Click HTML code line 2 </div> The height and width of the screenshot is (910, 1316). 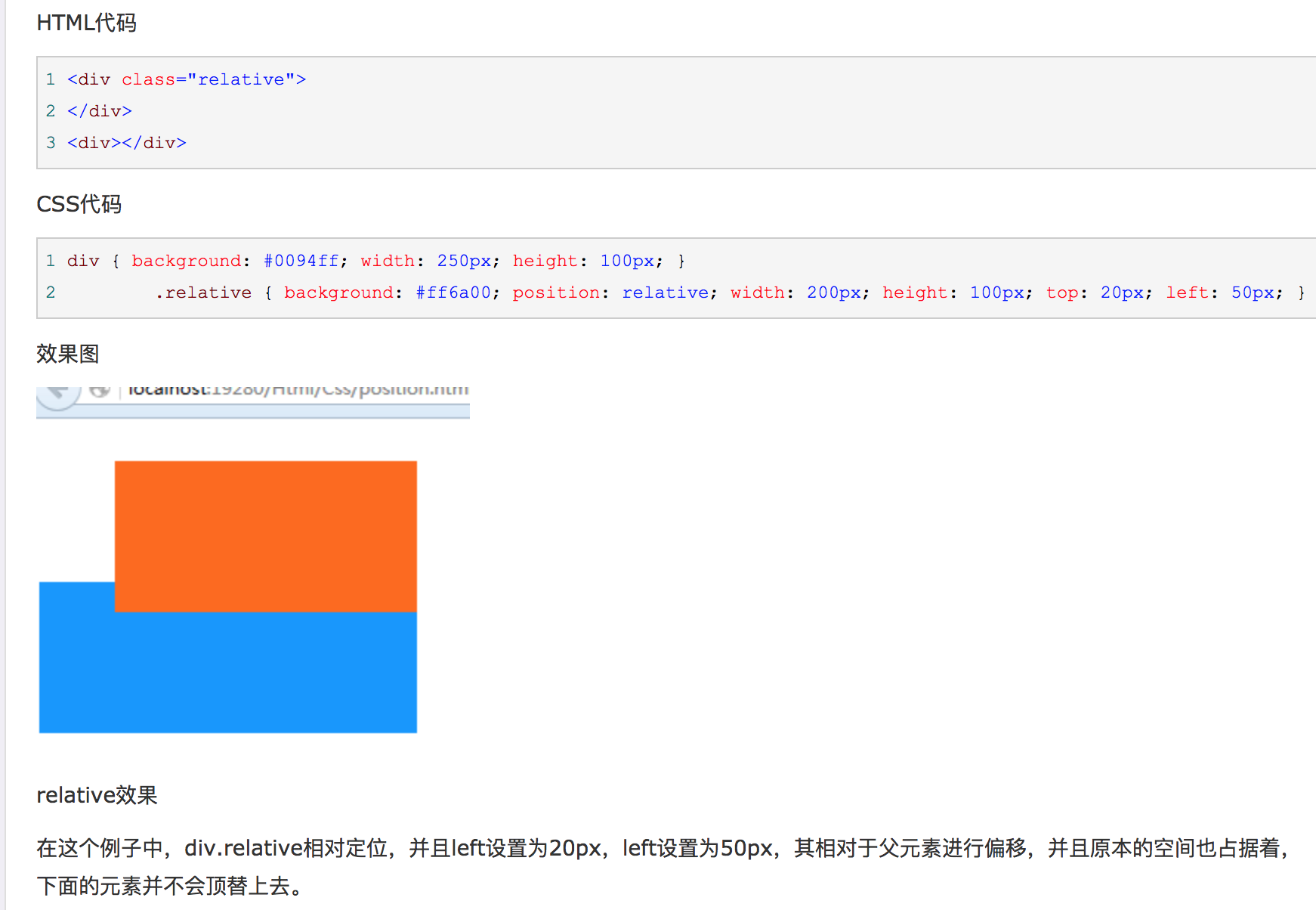click(x=100, y=111)
